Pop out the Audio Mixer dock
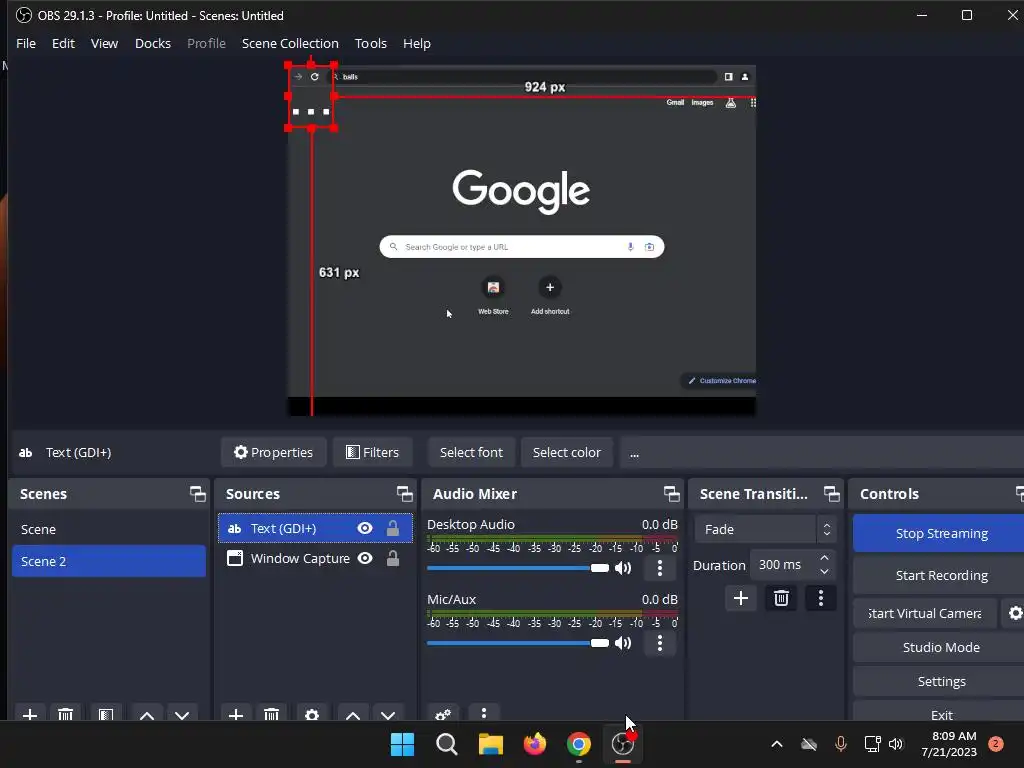This screenshot has width=1024, height=768. coord(671,494)
